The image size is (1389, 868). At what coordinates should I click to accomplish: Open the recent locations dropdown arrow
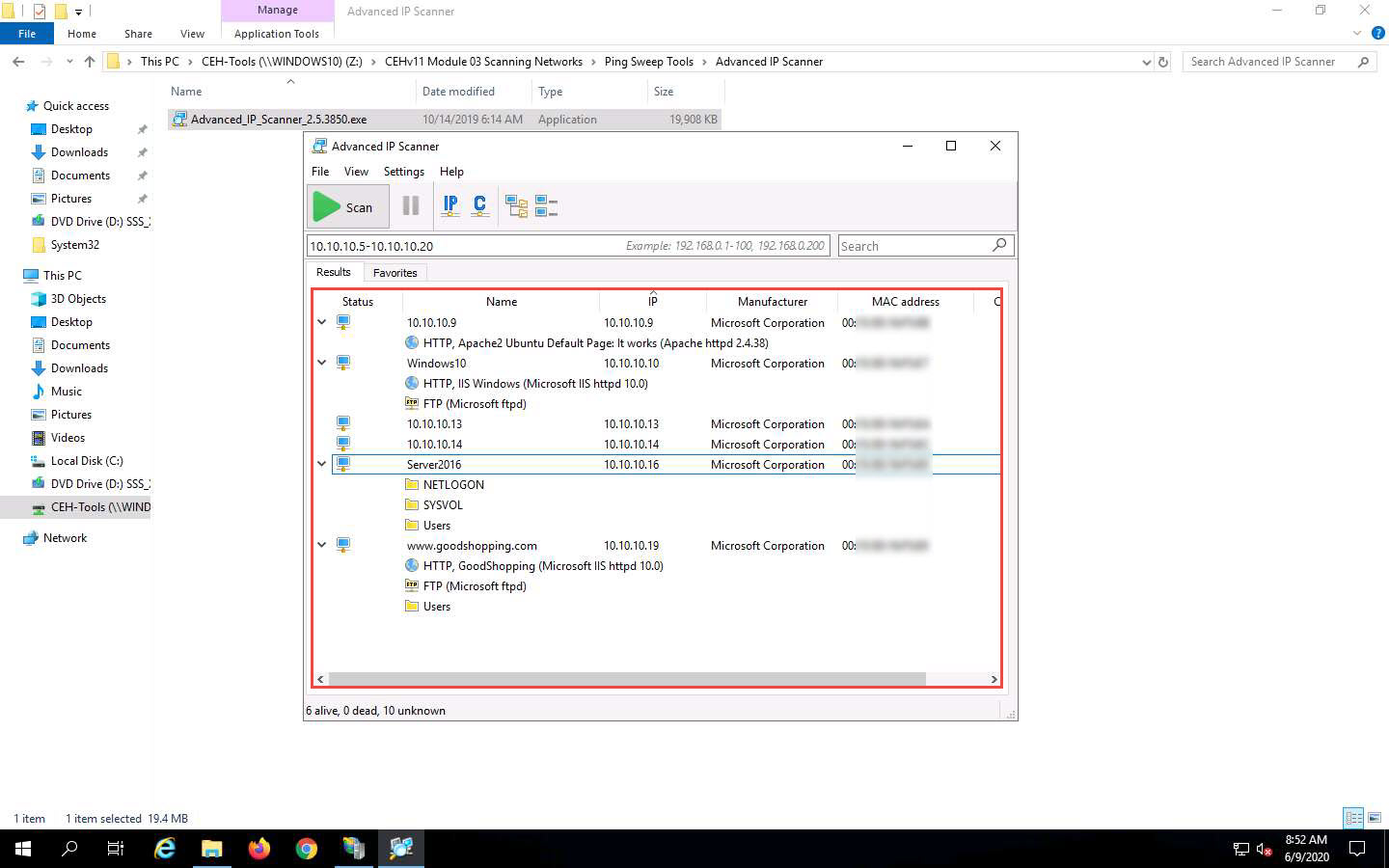(x=69, y=62)
